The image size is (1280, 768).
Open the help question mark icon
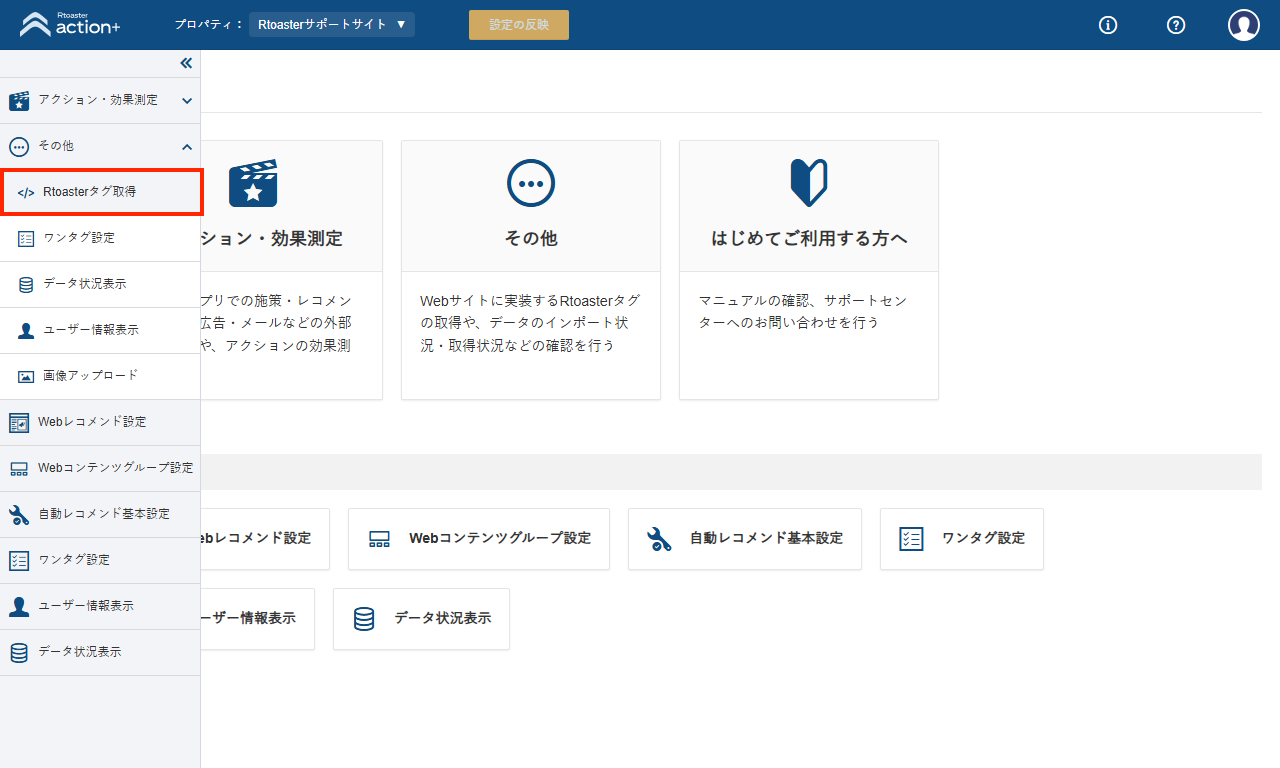[x=1176, y=25]
